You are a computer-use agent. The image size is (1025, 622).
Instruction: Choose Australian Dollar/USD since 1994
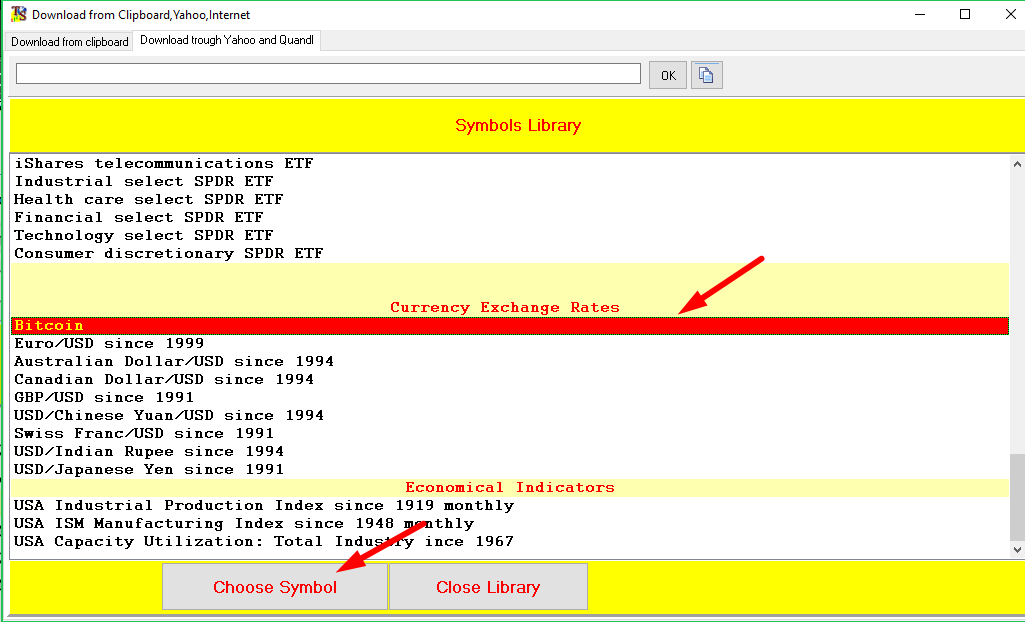pyautogui.click(x=174, y=362)
